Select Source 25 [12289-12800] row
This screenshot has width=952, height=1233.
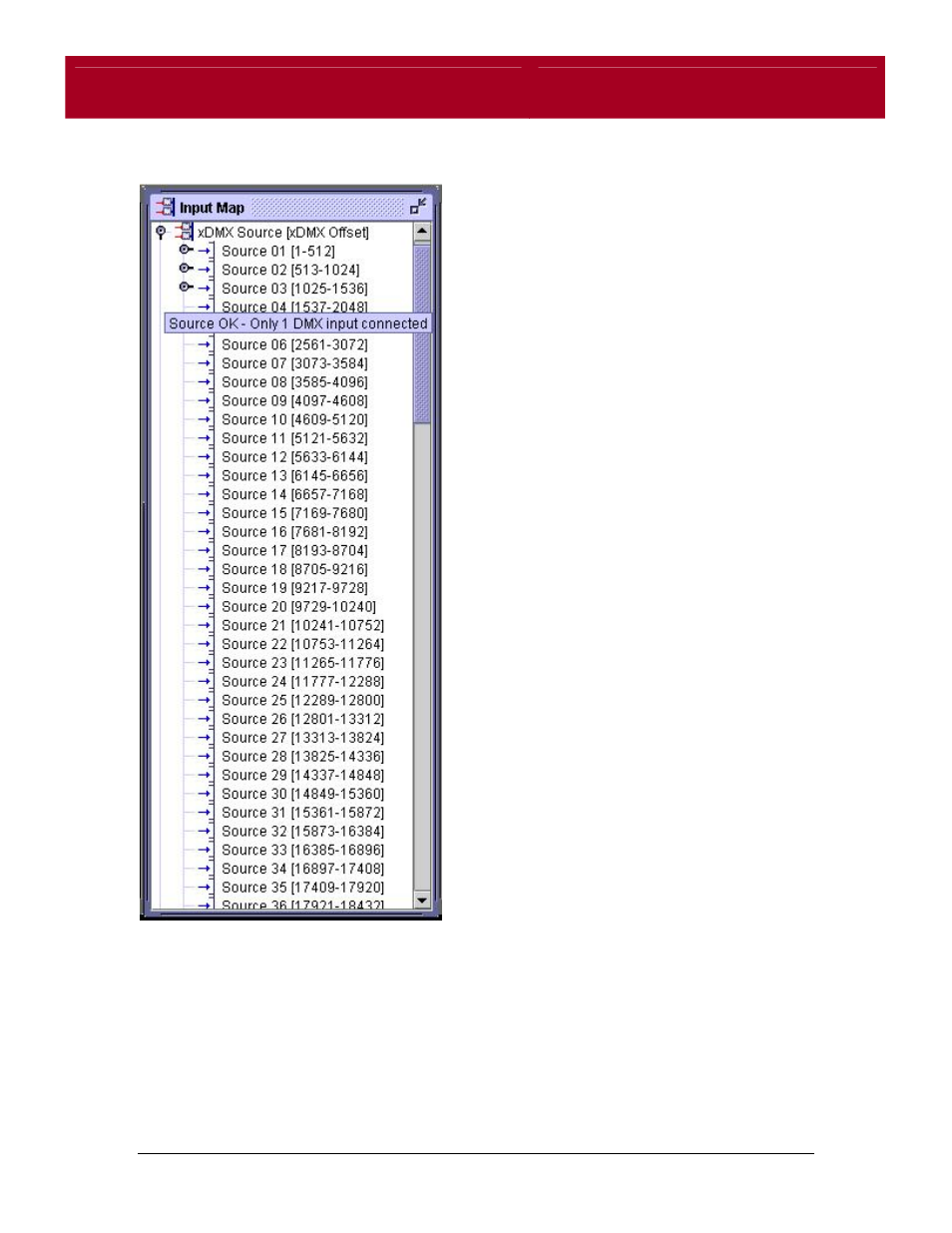[x=302, y=701]
